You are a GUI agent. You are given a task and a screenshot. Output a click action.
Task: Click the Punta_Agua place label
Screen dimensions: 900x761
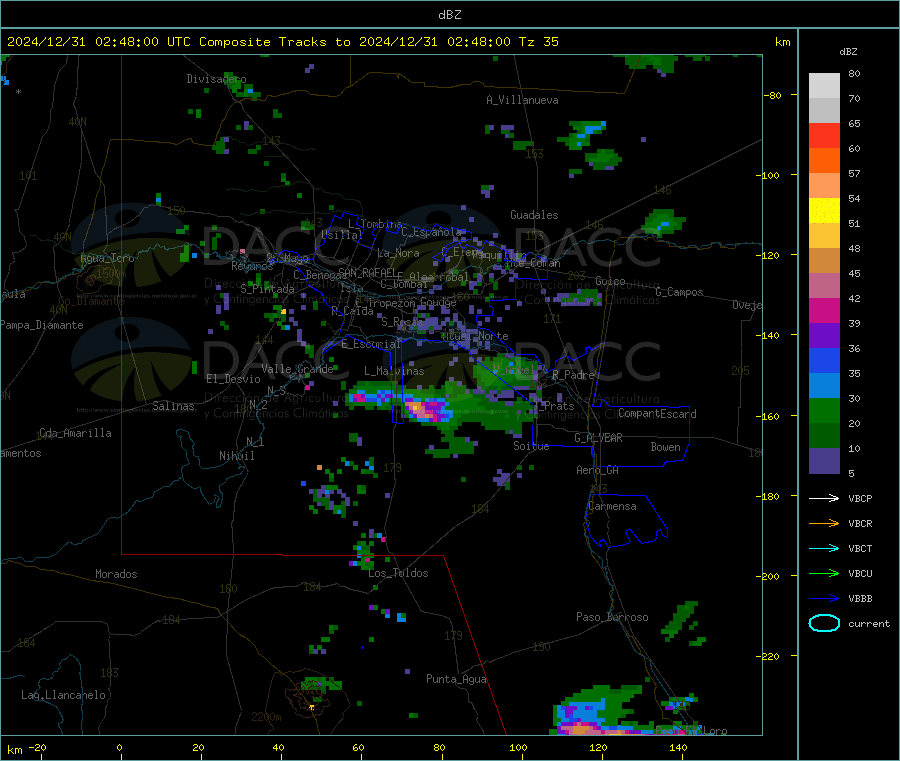coord(456,679)
